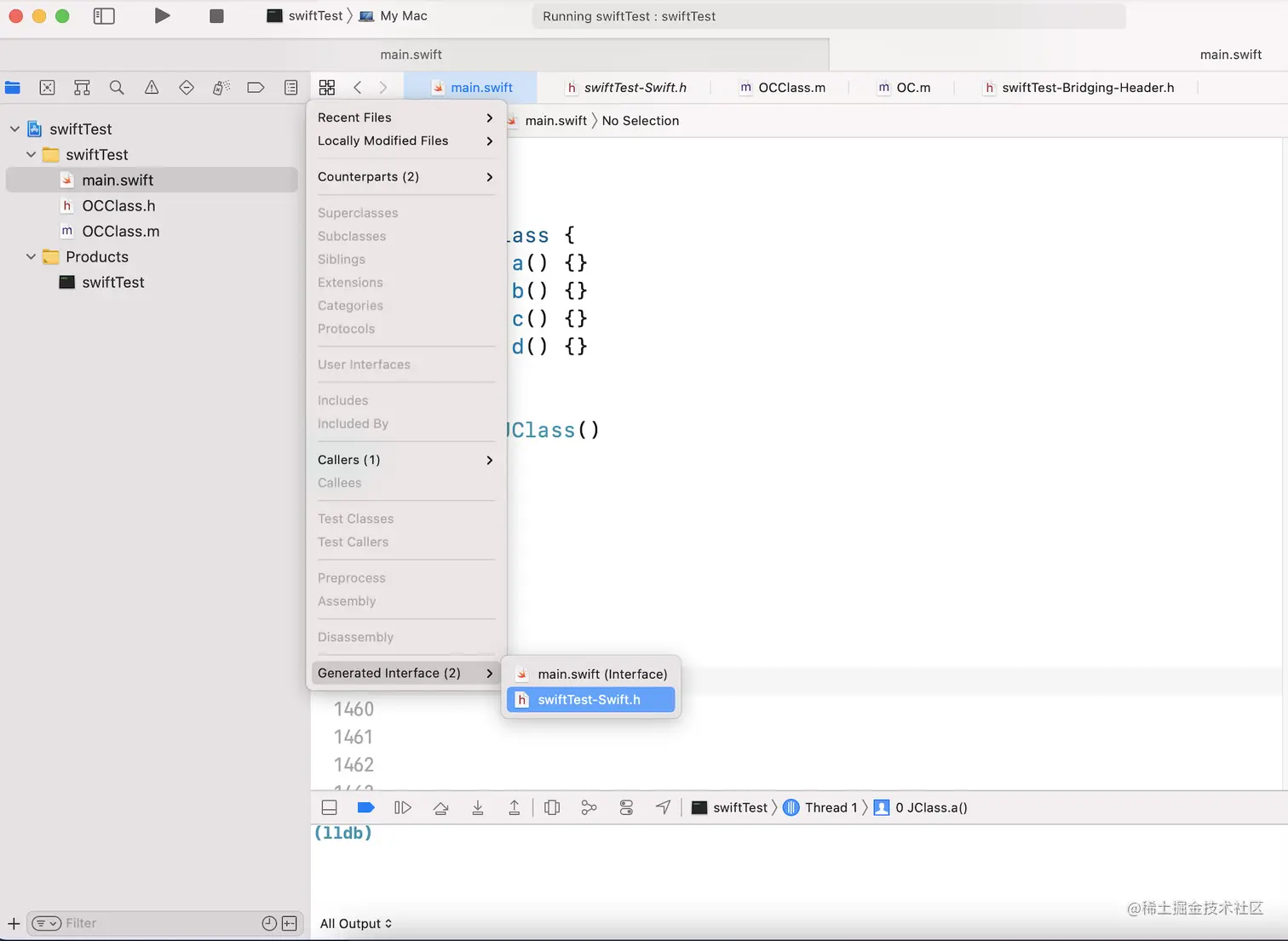1288x941 pixels.
Task: Click swiftTest process in debug bar
Action: [729, 807]
